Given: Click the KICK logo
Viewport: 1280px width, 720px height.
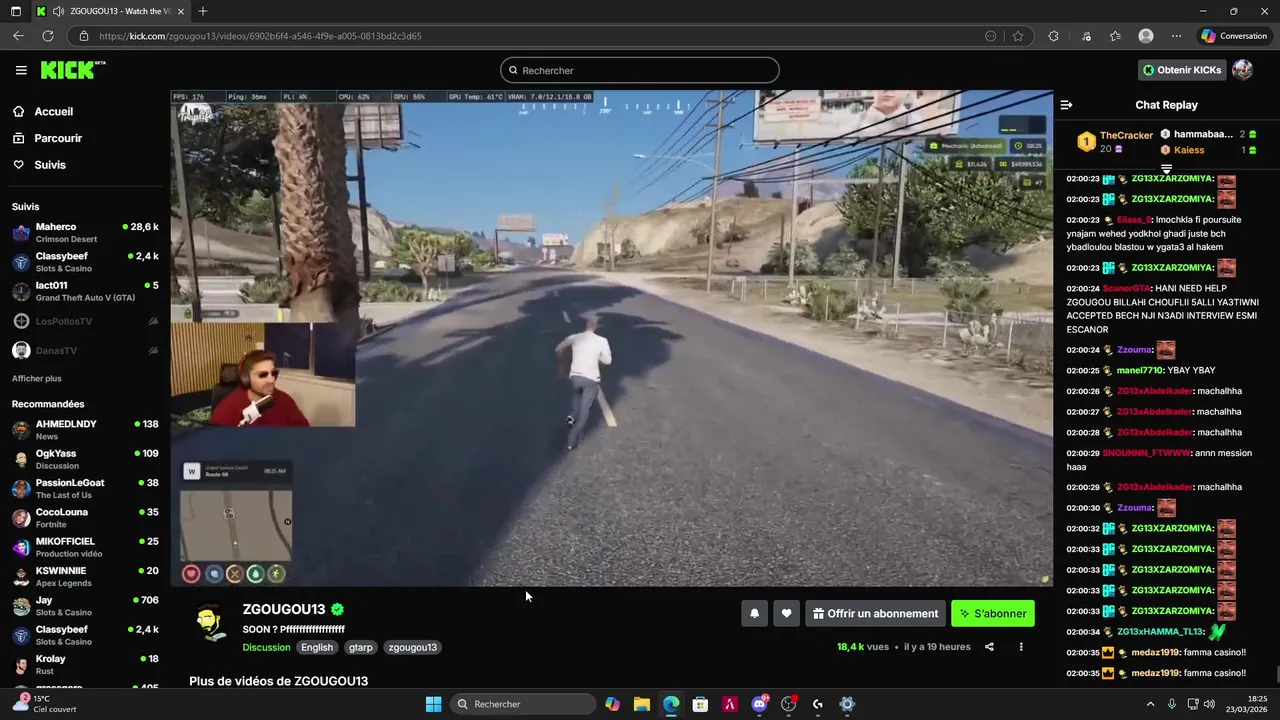Looking at the screenshot, I should coord(72,70).
